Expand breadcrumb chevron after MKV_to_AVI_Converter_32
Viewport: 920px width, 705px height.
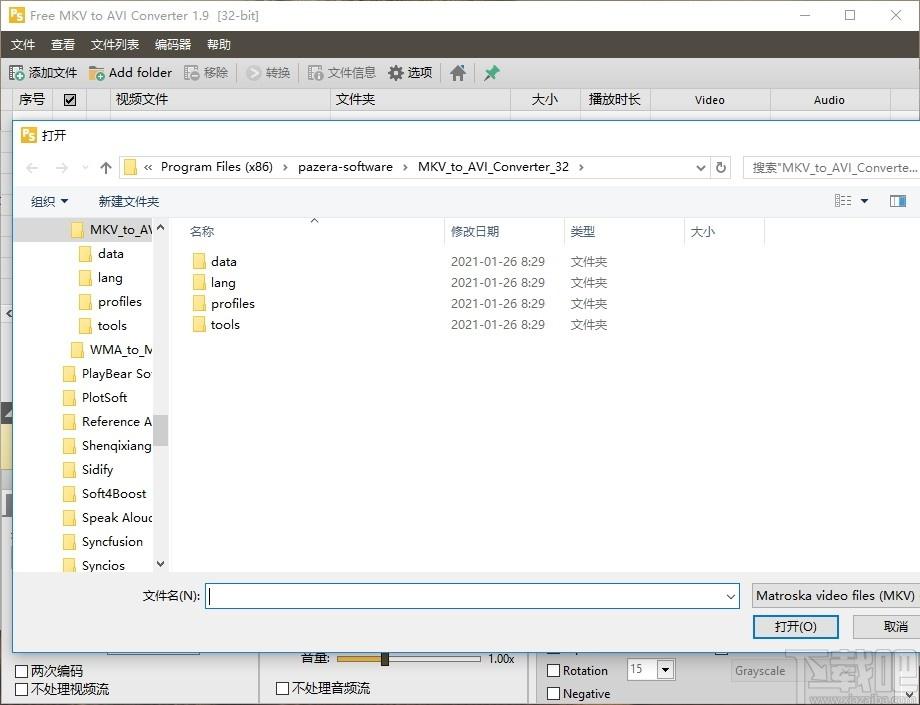[581, 168]
